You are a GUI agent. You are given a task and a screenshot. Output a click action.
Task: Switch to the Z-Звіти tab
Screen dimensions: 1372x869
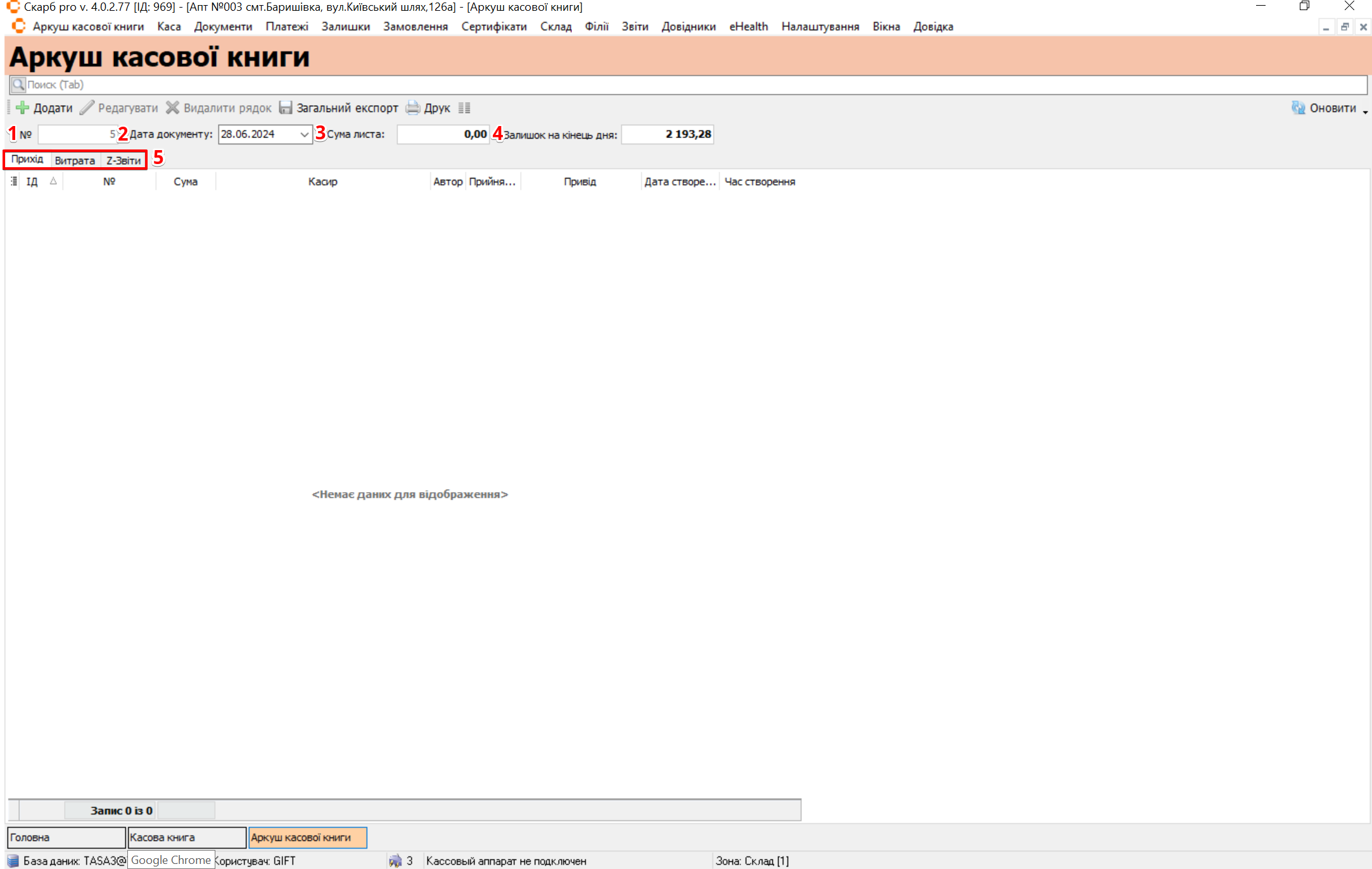point(124,160)
